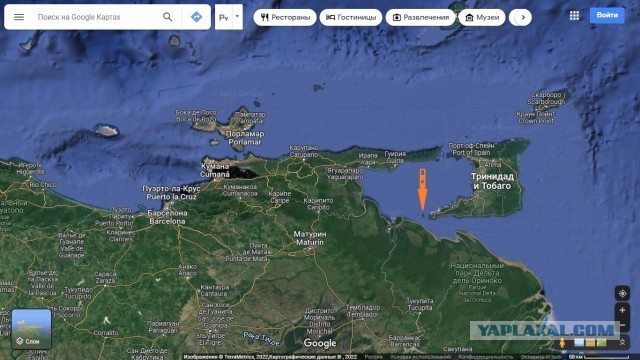Click the Эль-Тигре El Tigre label
This screenshot has height=360, width=640.
coord(211,339)
